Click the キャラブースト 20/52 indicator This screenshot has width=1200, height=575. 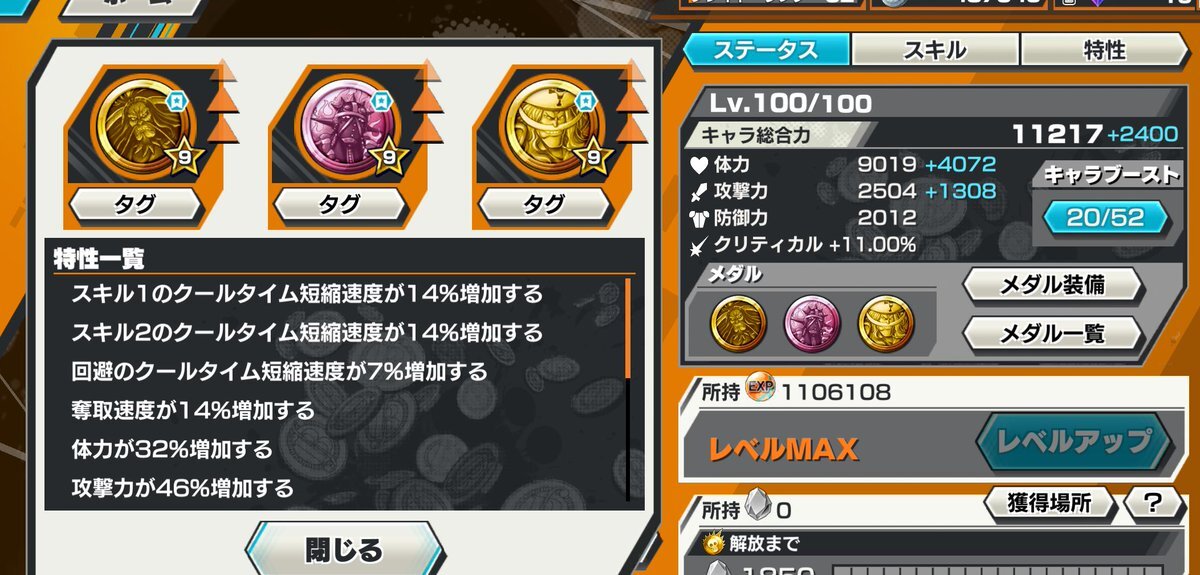[1105, 216]
